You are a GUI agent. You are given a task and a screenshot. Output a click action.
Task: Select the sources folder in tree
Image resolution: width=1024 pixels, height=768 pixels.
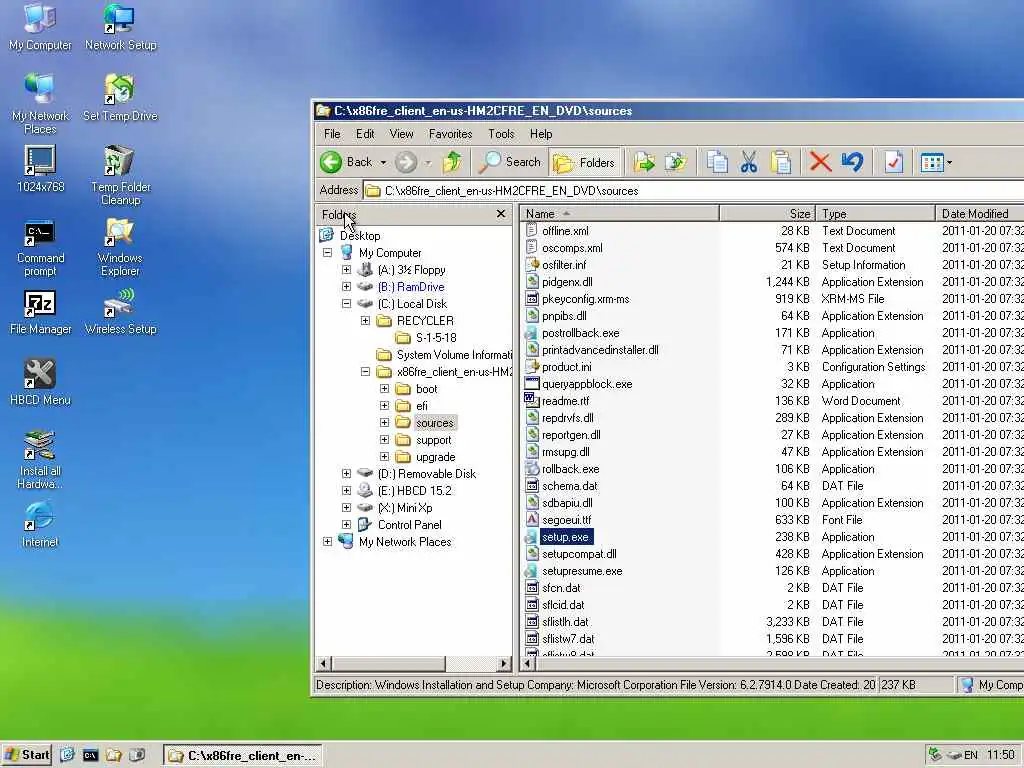[x=434, y=423]
